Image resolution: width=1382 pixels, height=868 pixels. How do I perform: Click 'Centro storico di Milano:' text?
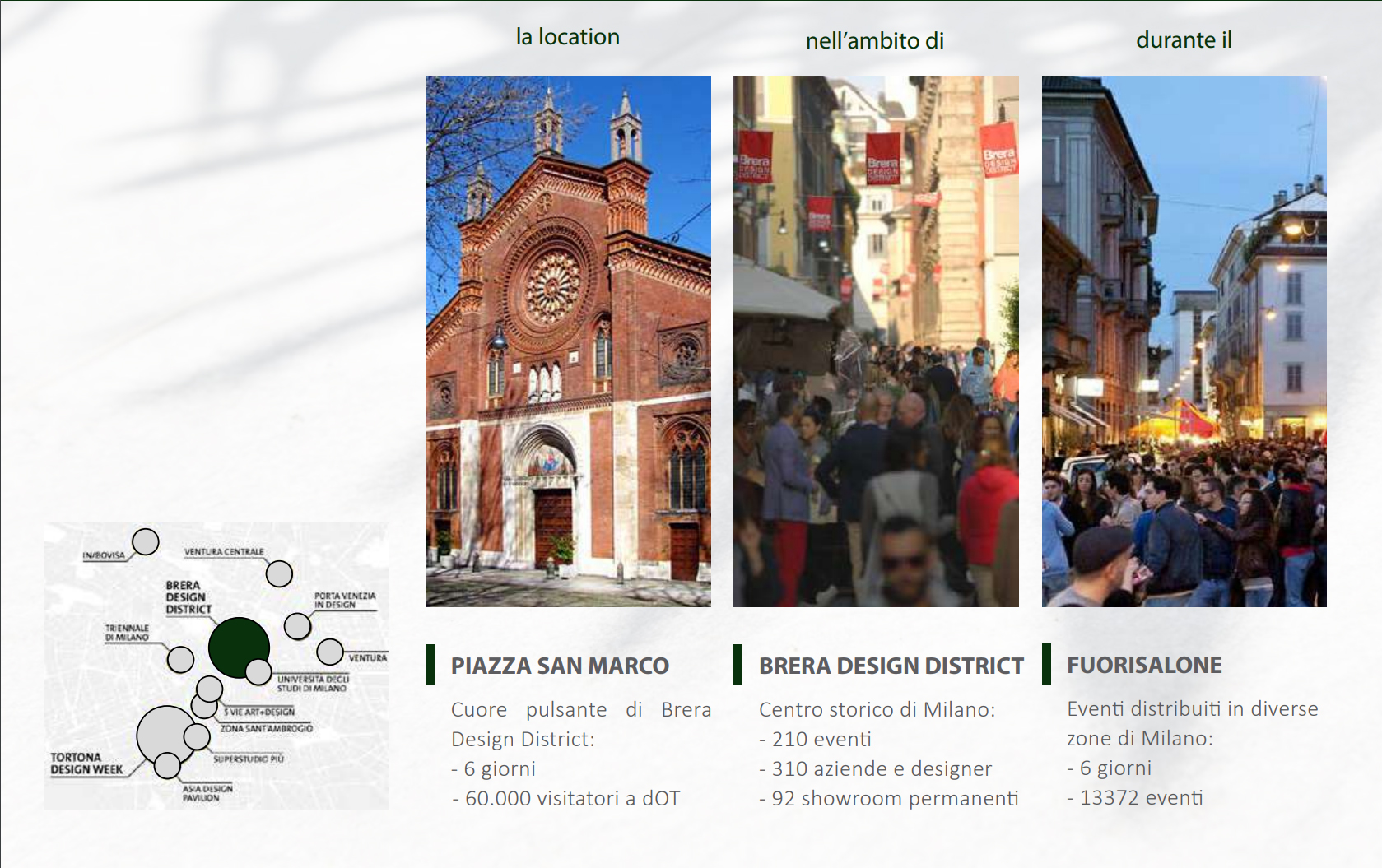coord(877,709)
